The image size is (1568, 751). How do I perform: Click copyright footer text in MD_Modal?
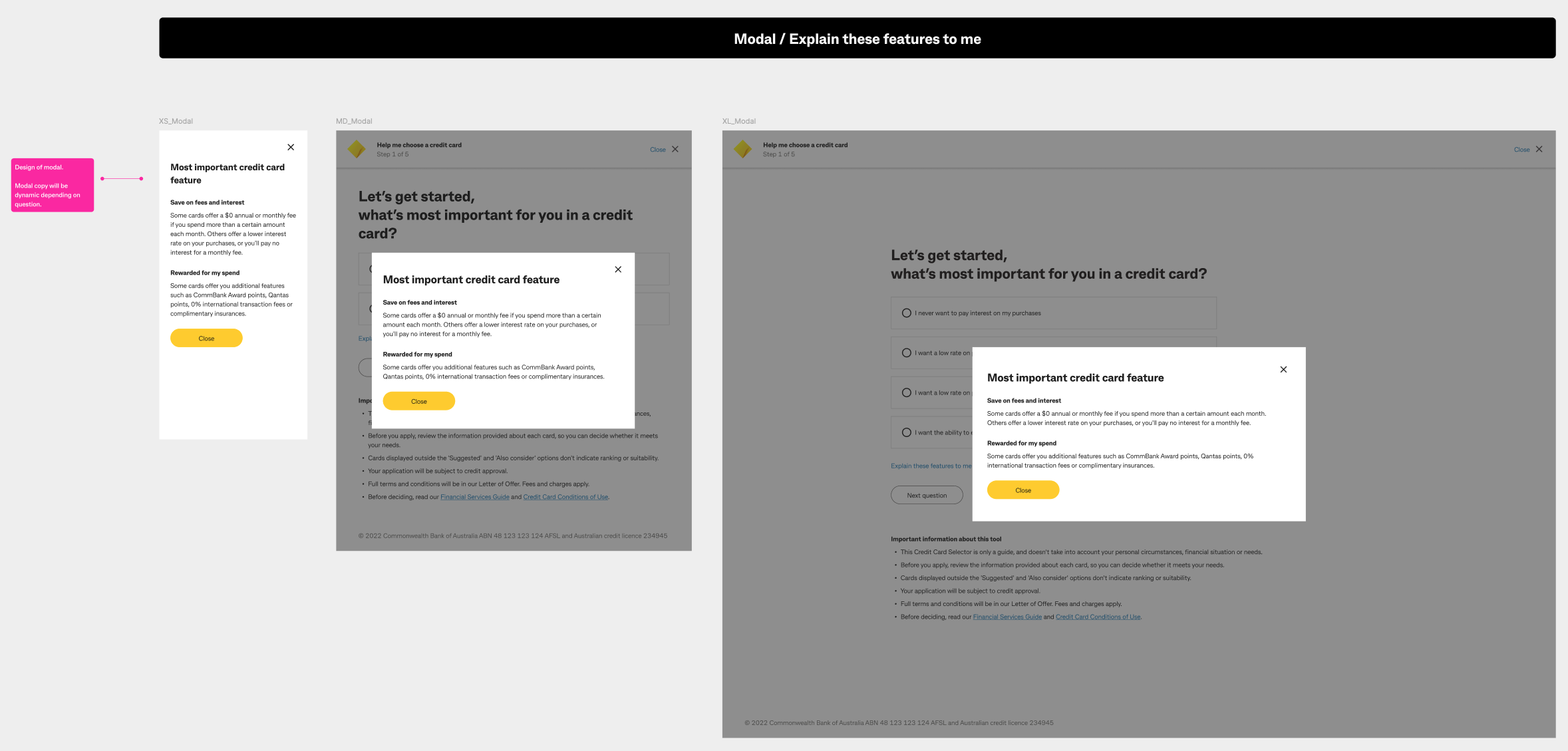[513, 535]
